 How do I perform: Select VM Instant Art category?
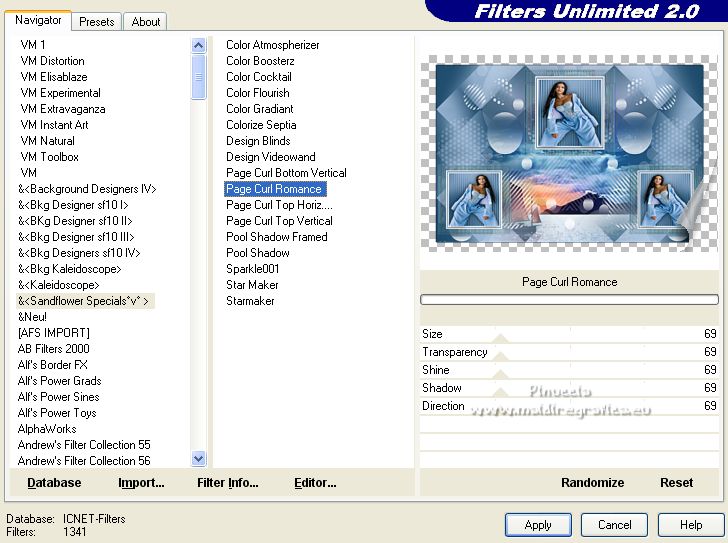(x=54, y=125)
